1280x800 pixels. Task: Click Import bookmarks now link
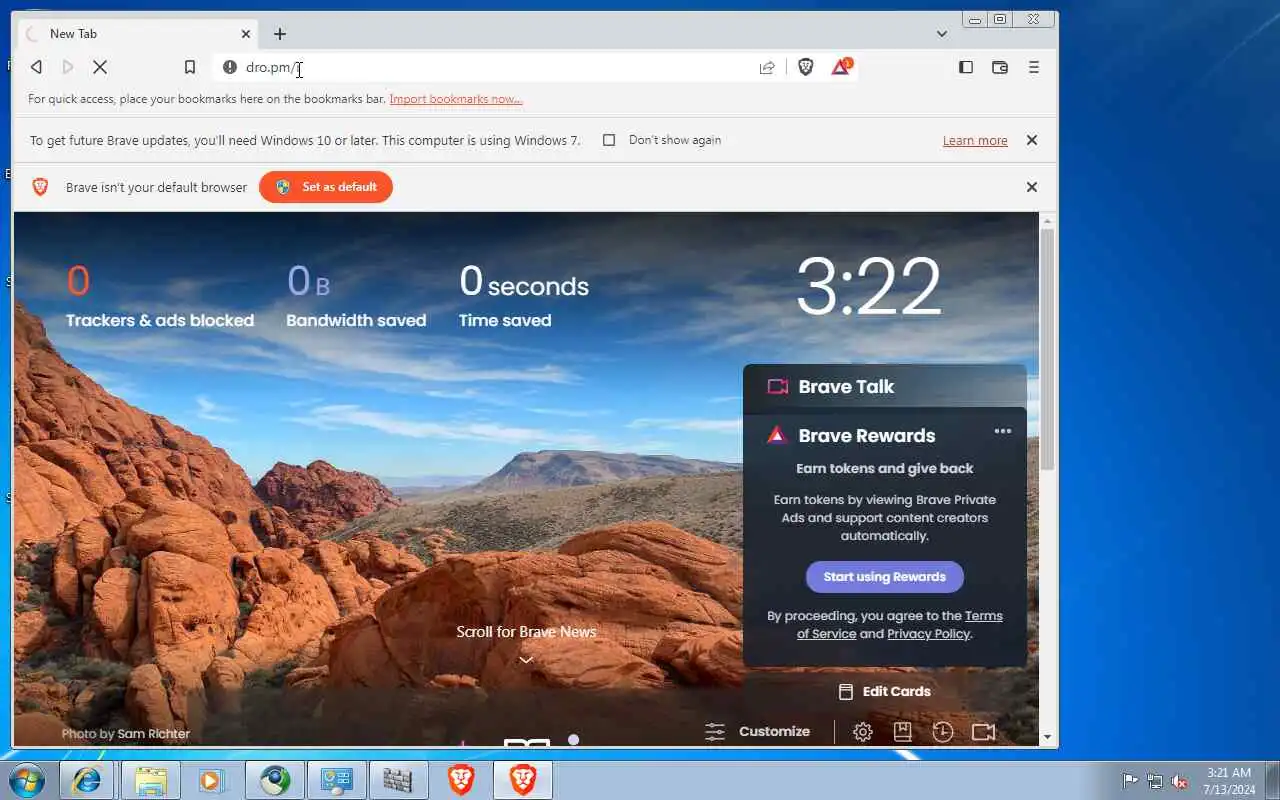point(456,99)
